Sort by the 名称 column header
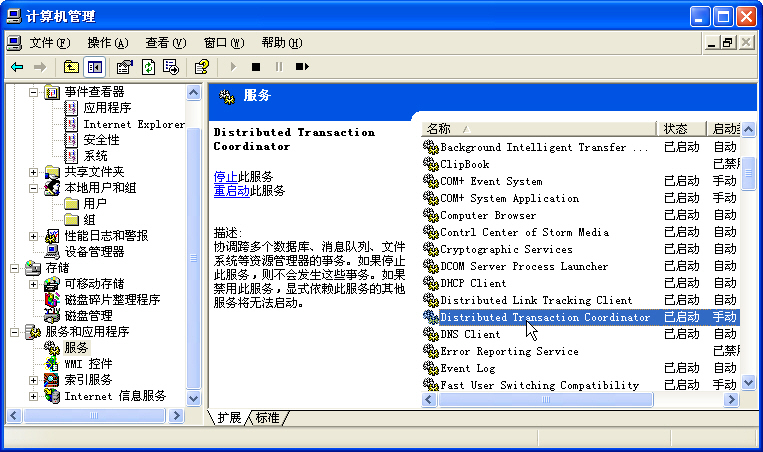Image resolution: width=763 pixels, height=452 pixels. click(539, 129)
